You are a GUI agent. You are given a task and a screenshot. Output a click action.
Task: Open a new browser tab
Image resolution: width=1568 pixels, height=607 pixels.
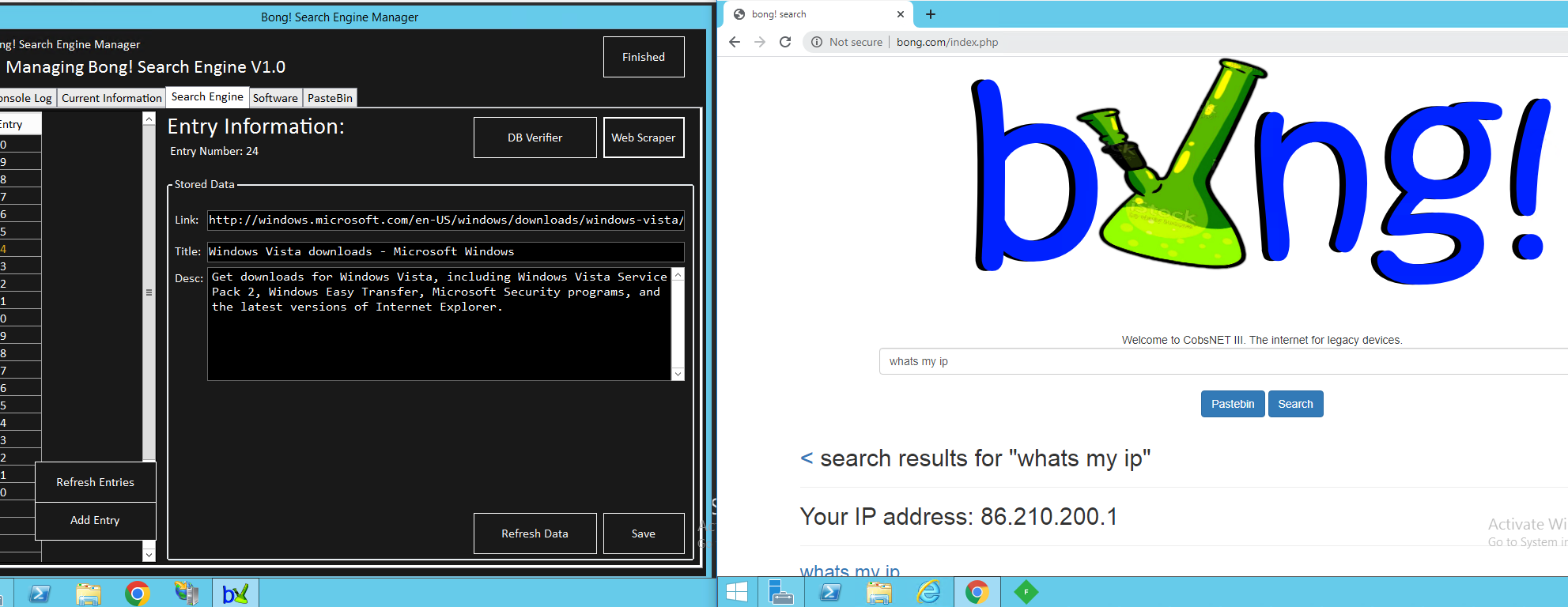pyautogui.click(x=931, y=14)
